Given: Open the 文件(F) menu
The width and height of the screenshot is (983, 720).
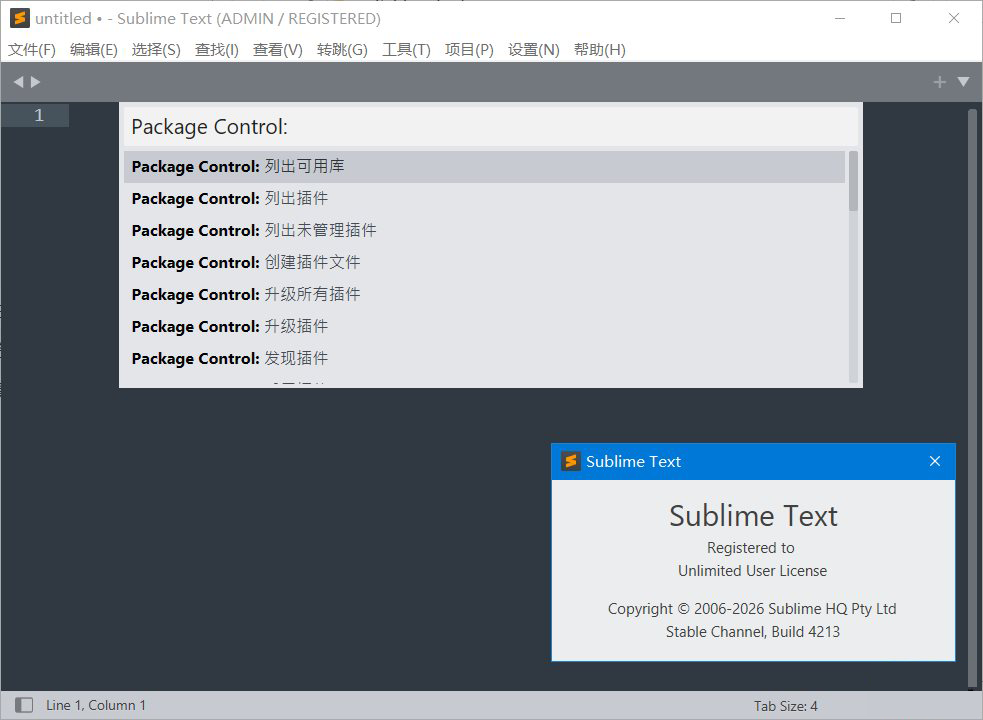Looking at the screenshot, I should point(31,50).
